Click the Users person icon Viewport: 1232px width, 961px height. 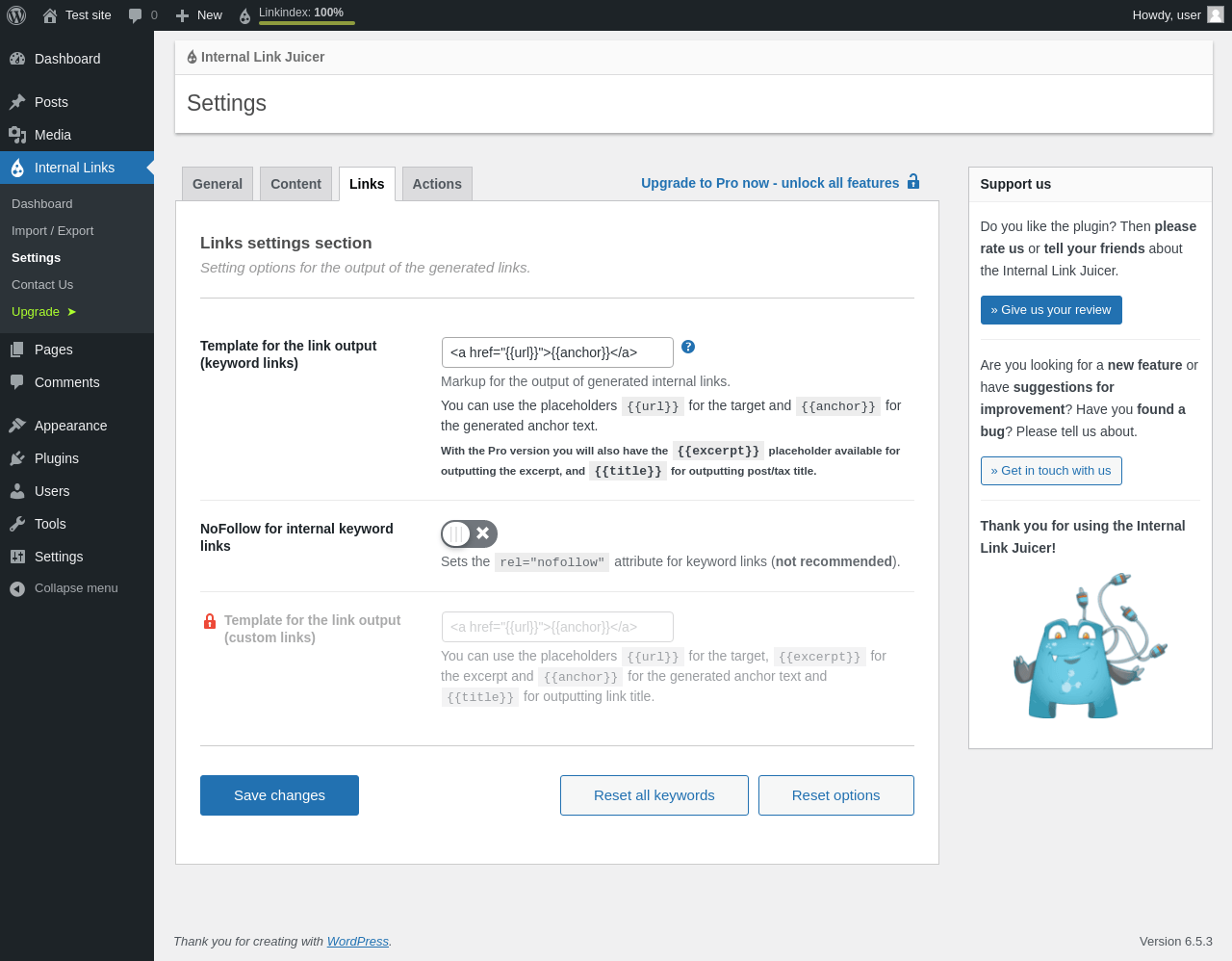pos(17,491)
